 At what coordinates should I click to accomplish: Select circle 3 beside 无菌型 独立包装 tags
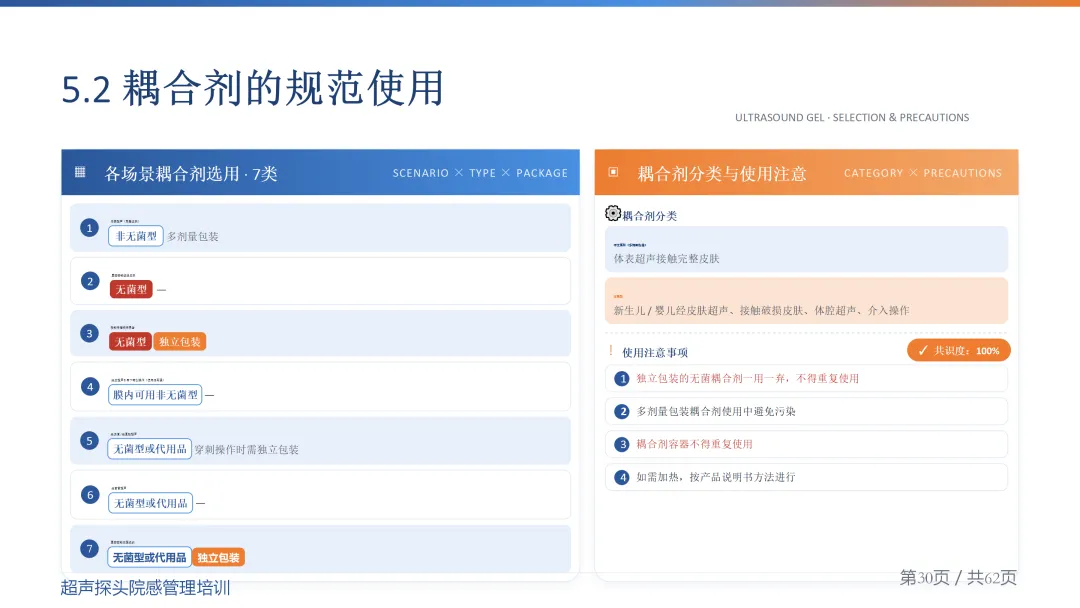[x=90, y=334]
